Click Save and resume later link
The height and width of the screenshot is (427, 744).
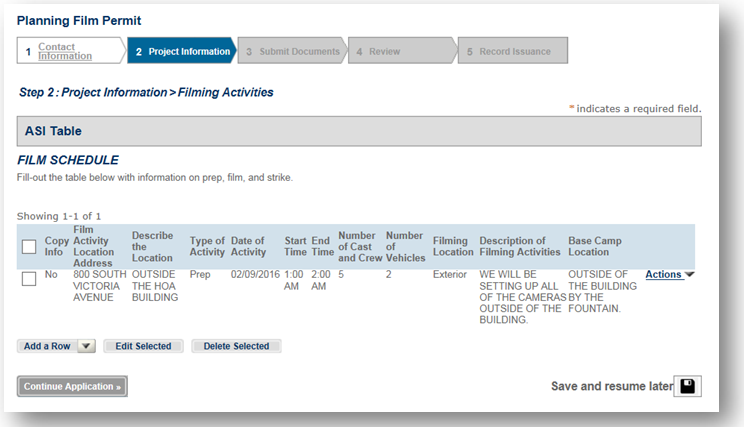pyautogui.click(x=611, y=386)
